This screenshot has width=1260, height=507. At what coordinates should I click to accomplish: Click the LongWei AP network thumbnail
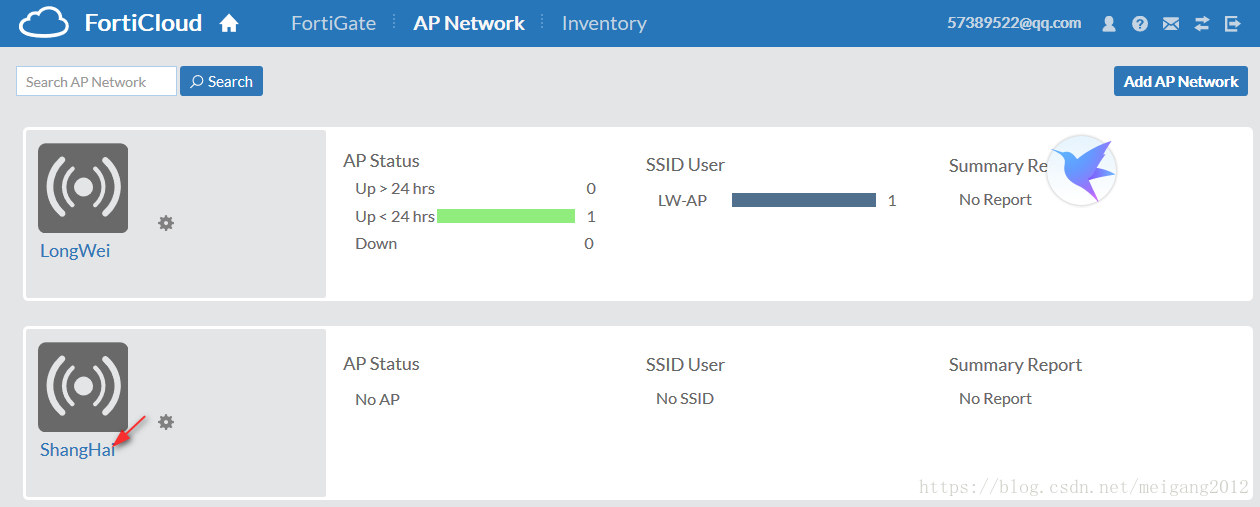pos(83,188)
